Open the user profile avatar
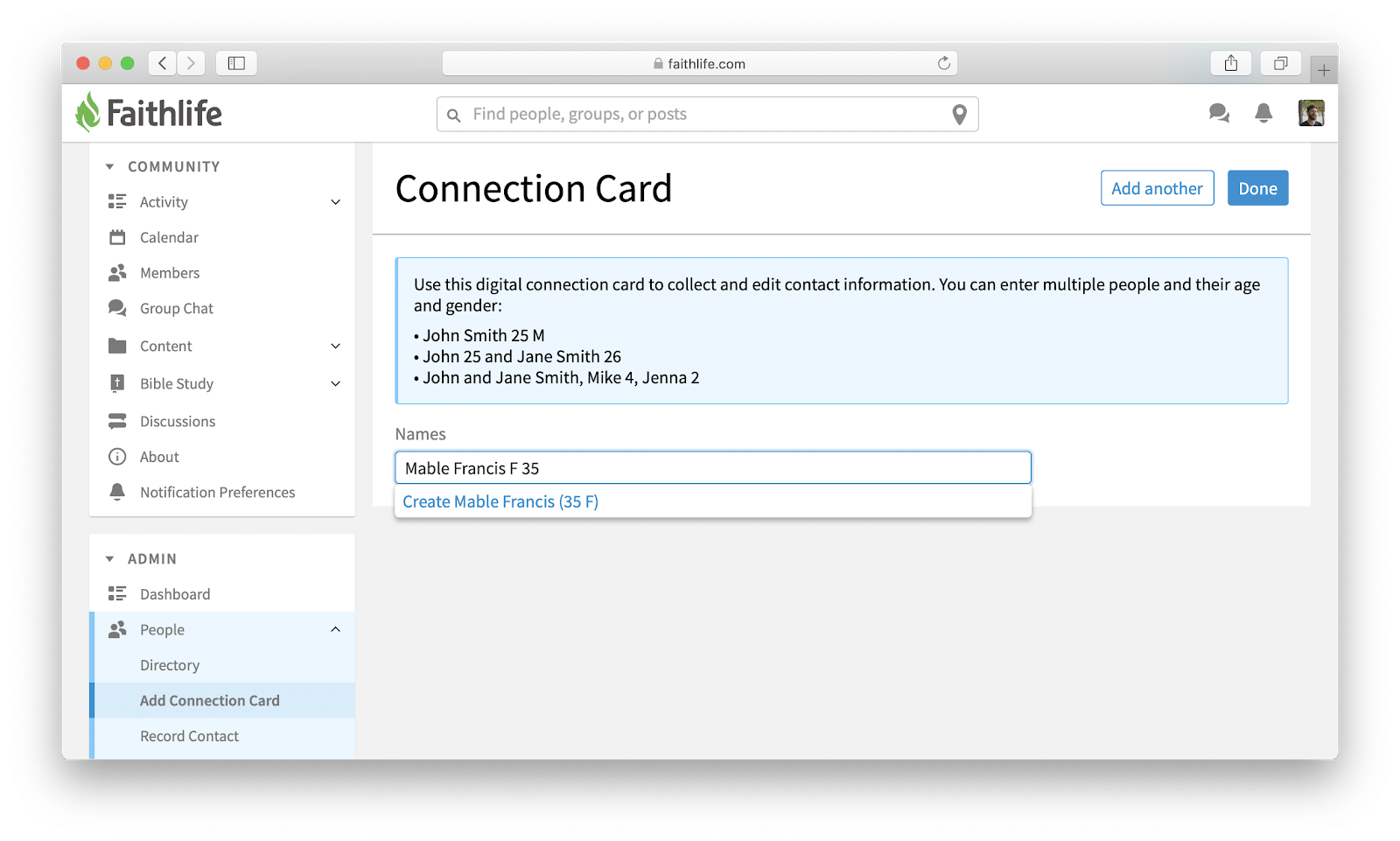This screenshot has width=1400, height=841. tap(1311, 113)
